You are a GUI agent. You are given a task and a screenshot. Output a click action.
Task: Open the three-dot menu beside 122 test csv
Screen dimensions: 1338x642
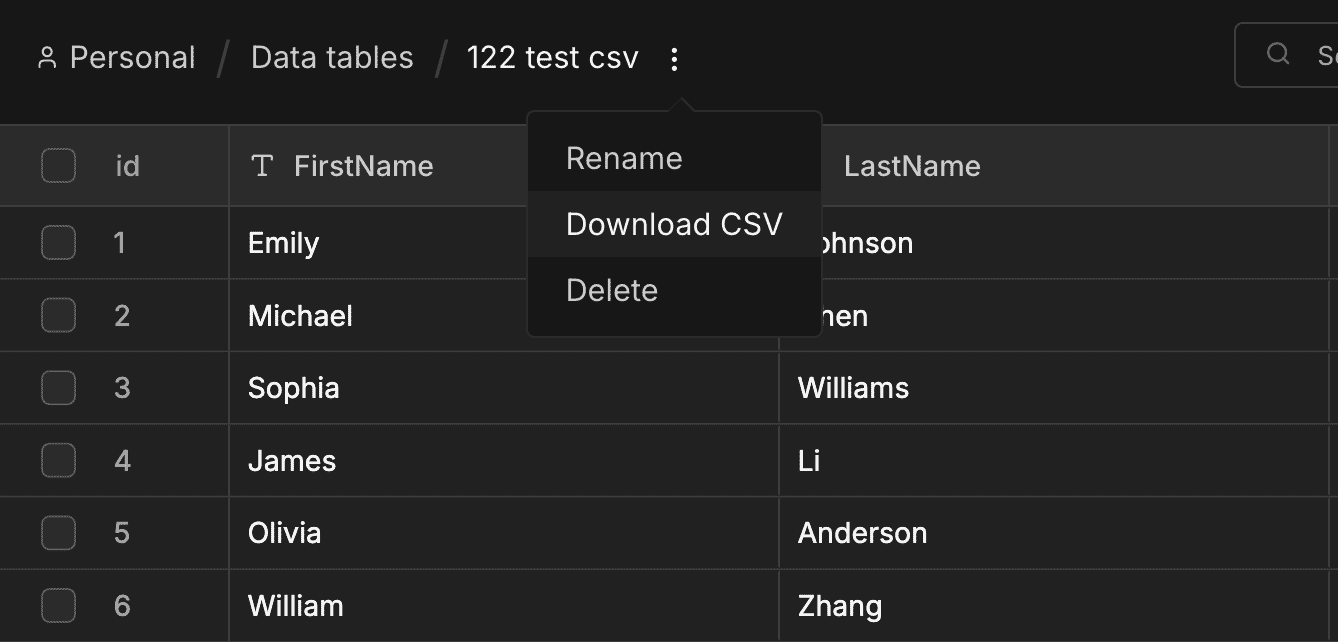pyautogui.click(x=675, y=58)
